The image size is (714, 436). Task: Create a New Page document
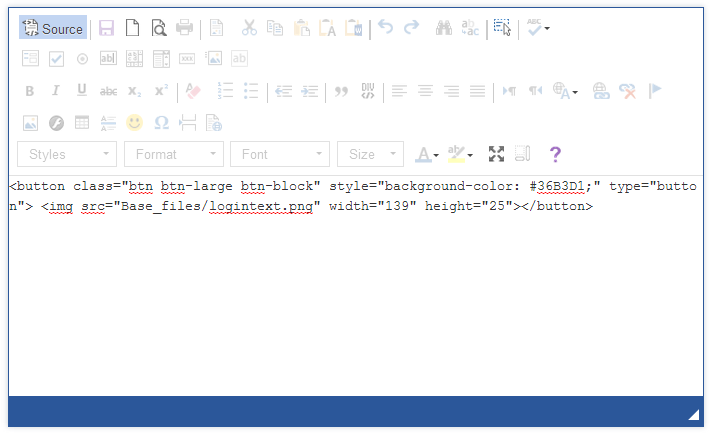[x=133, y=28]
